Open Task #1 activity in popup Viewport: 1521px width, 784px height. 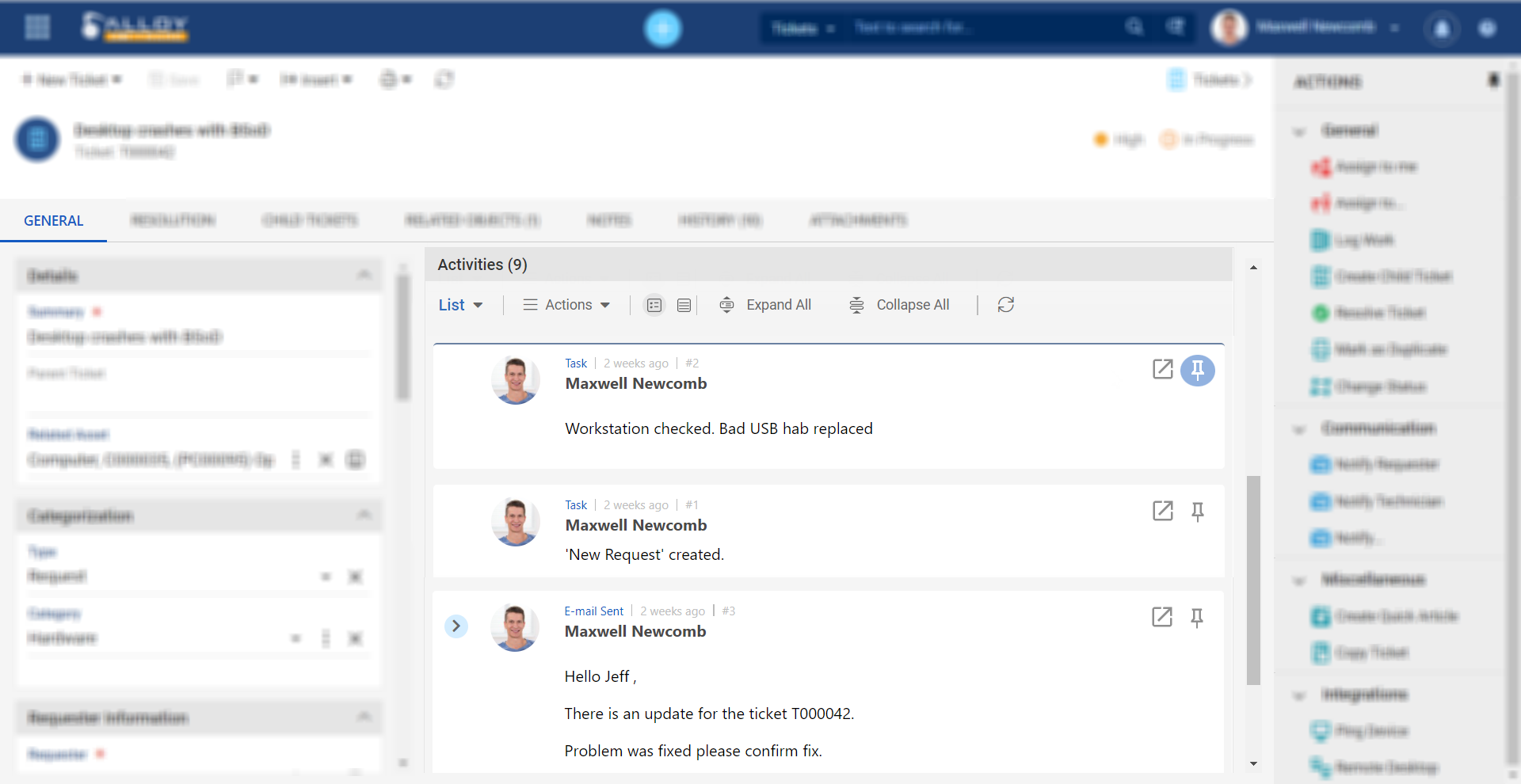[1162, 511]
